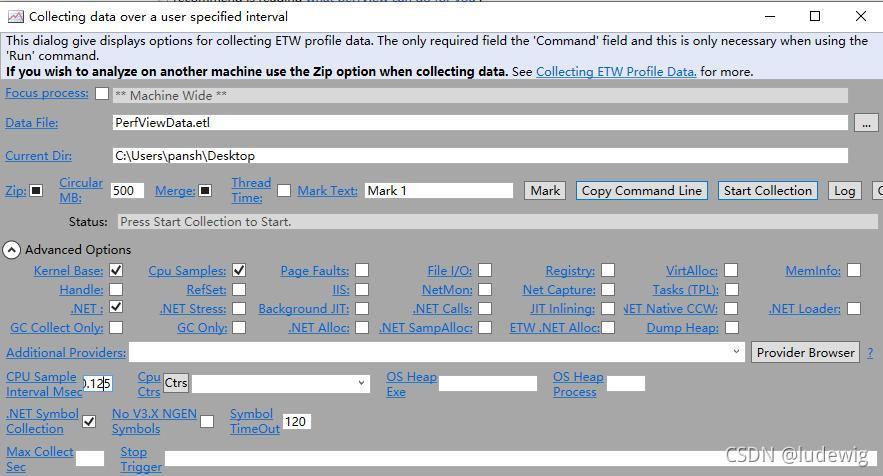Enable the No V3.X NGEN Symbols checkbox
Viewport: 883px width, 476px height.
[207, 421]
